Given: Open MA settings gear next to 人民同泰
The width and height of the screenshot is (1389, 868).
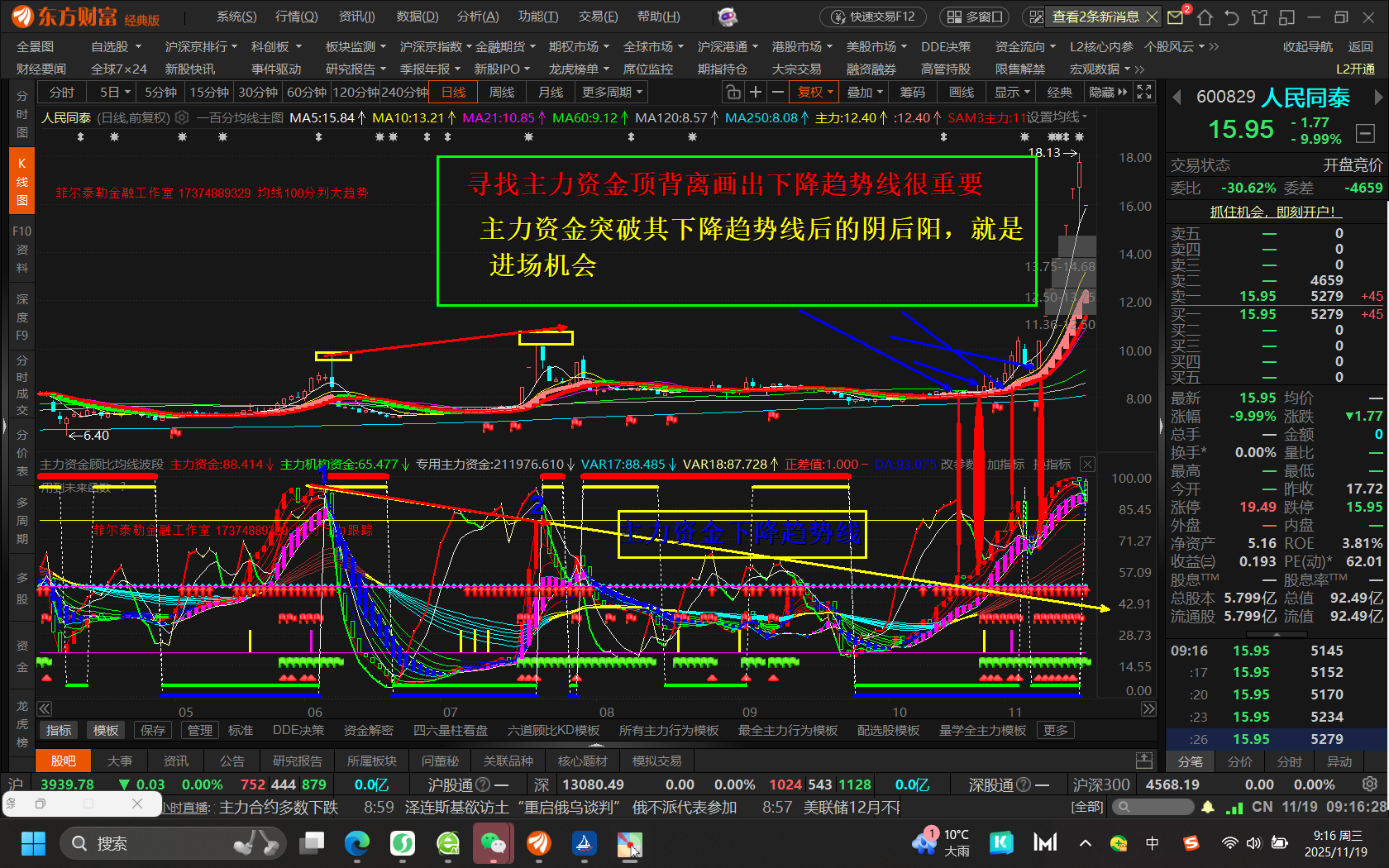Looking at the screenshot, I should point(183,117).
